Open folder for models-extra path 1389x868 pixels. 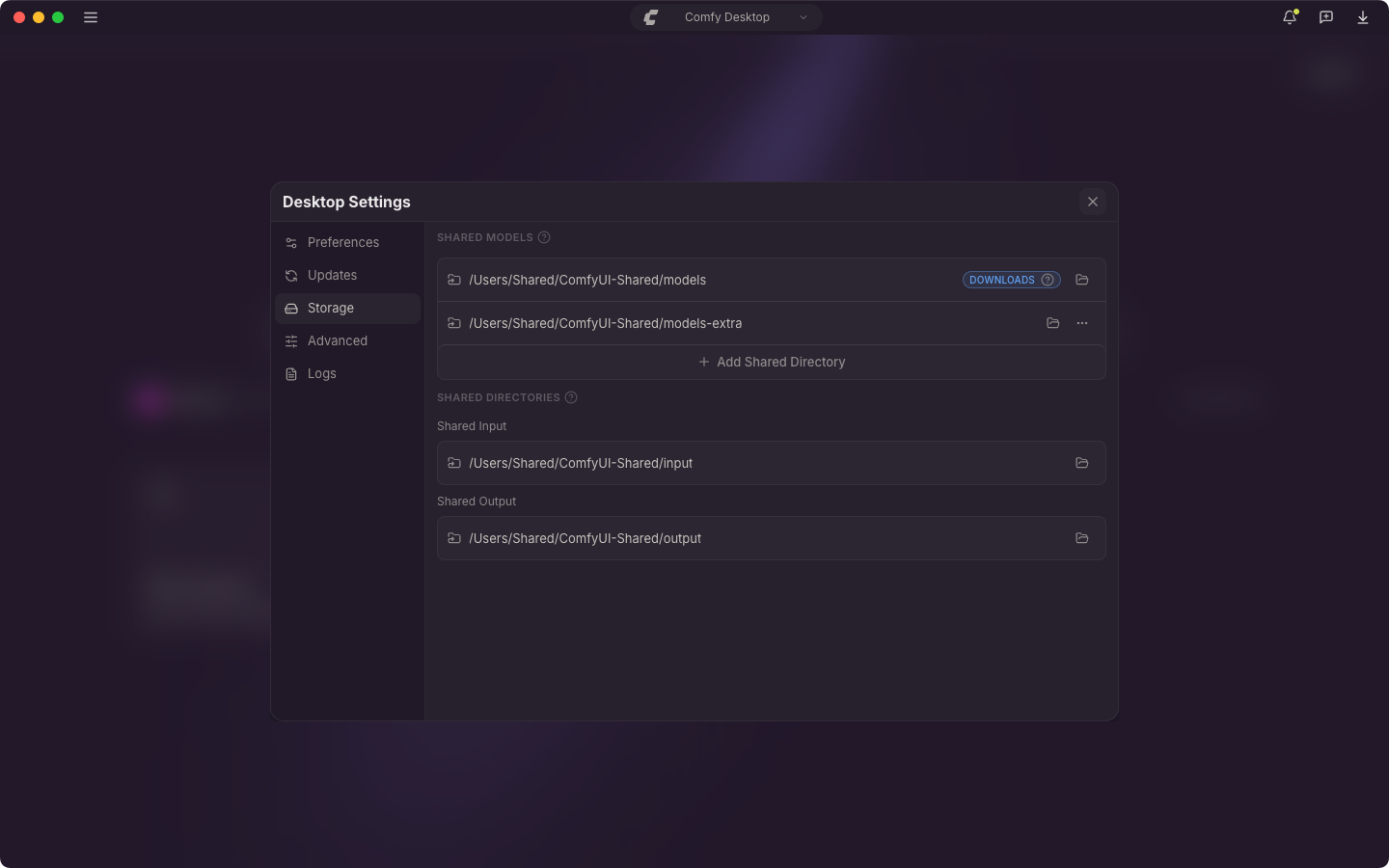tap(1053, 323)
